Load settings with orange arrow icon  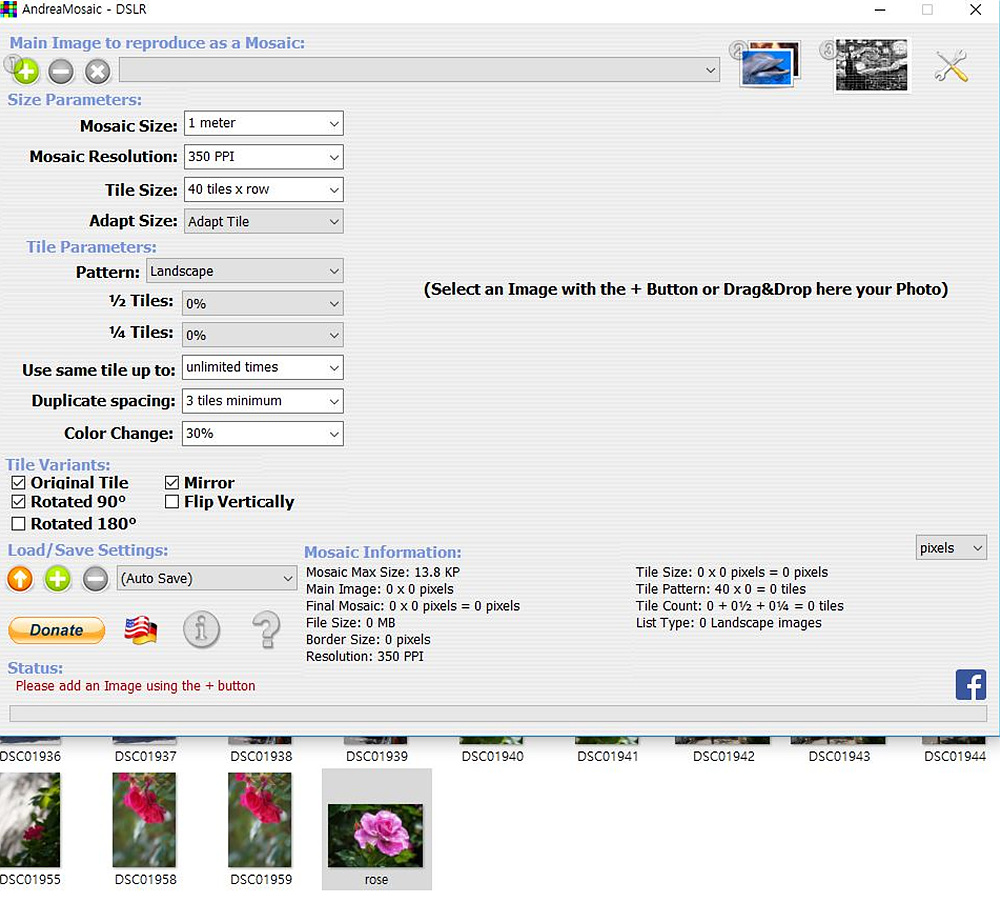20,579
